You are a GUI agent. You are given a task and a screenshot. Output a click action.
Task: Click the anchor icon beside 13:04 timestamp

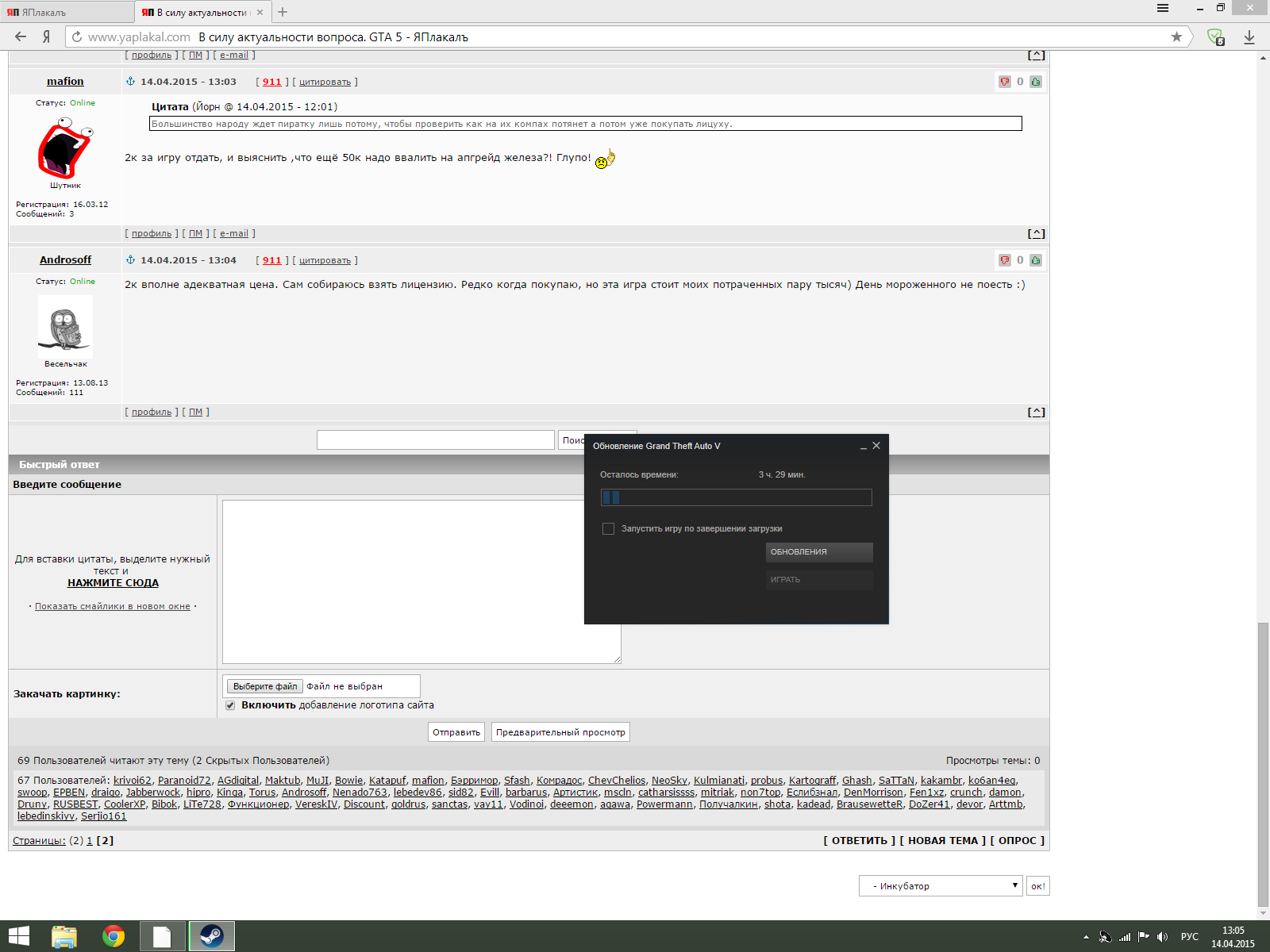coord(131,260)
